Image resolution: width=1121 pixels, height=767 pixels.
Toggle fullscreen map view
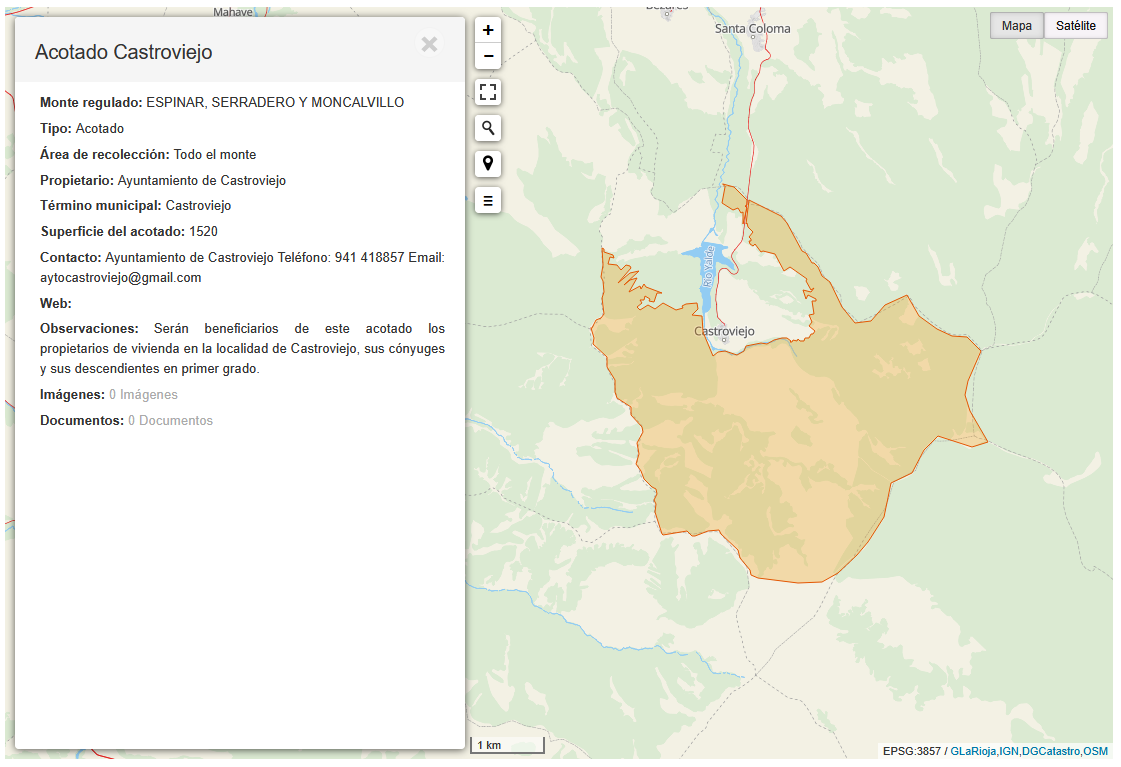click(488, 92)
